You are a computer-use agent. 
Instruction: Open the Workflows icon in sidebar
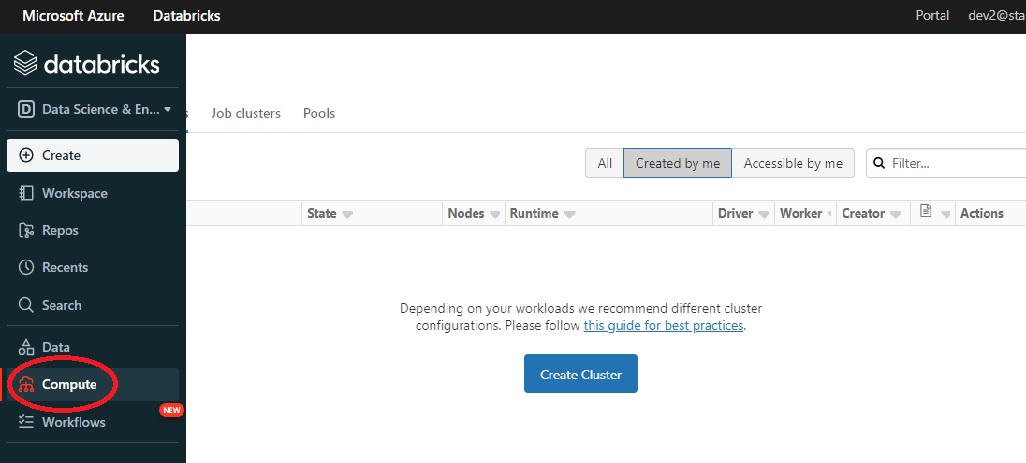(27, 422)
